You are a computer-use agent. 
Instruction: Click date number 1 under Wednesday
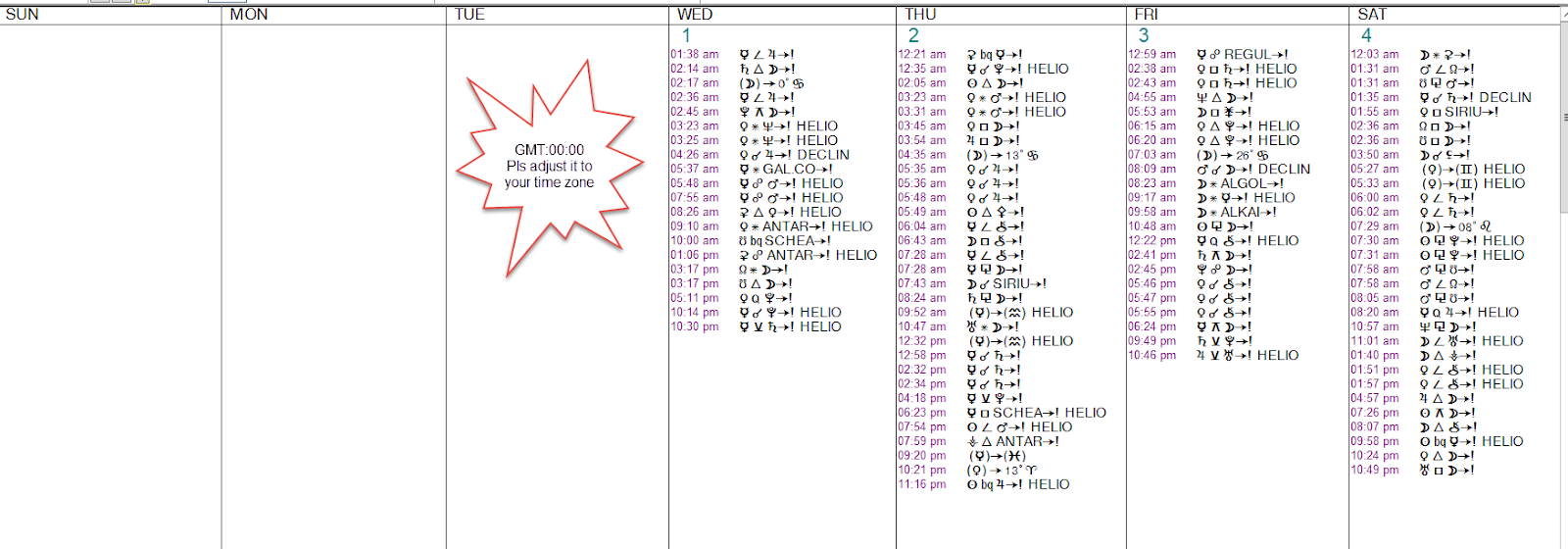pyautogui.click(x=686, y=35)
